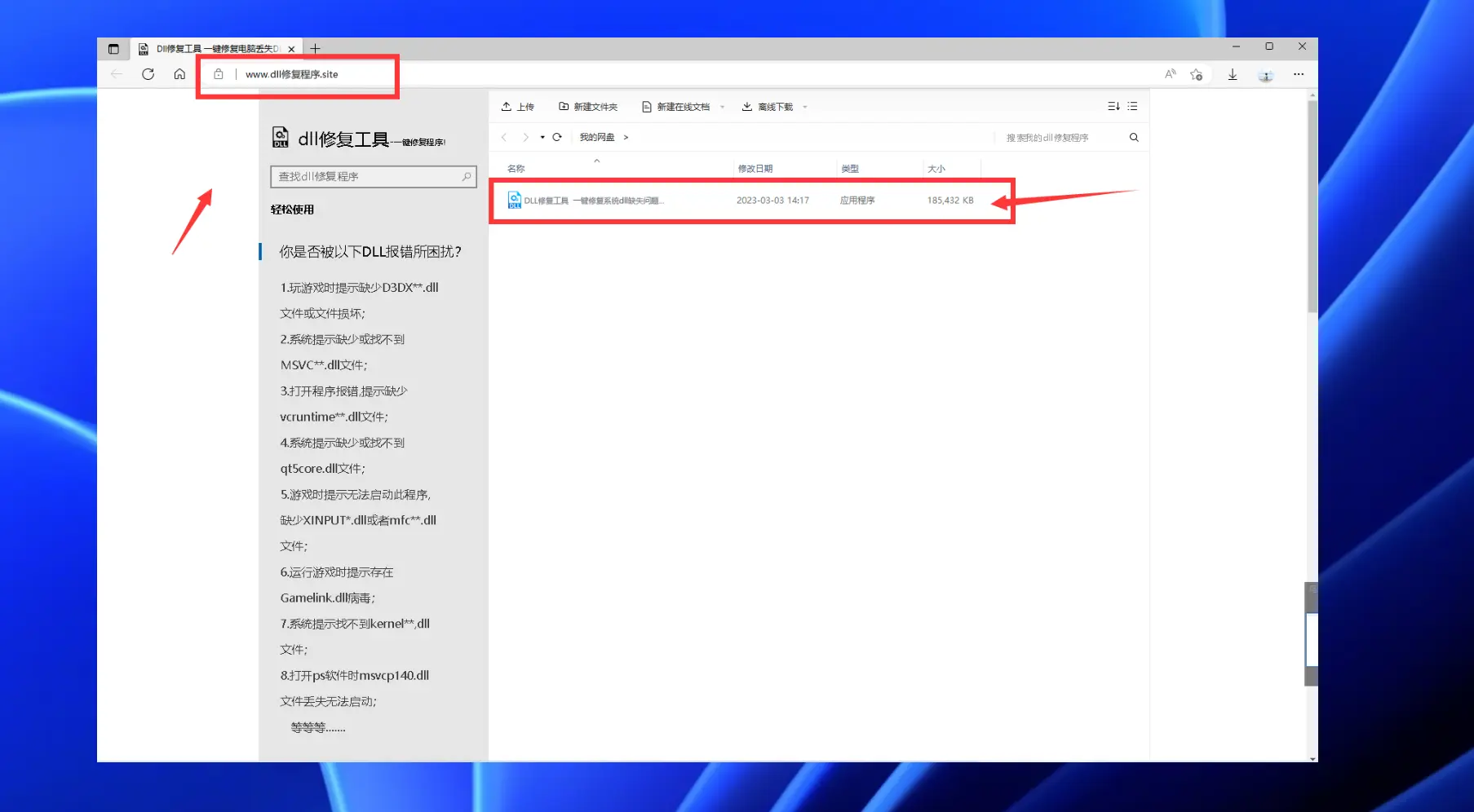
Task: Open browser settings and more menu
Action: [x=1299, y=74]
